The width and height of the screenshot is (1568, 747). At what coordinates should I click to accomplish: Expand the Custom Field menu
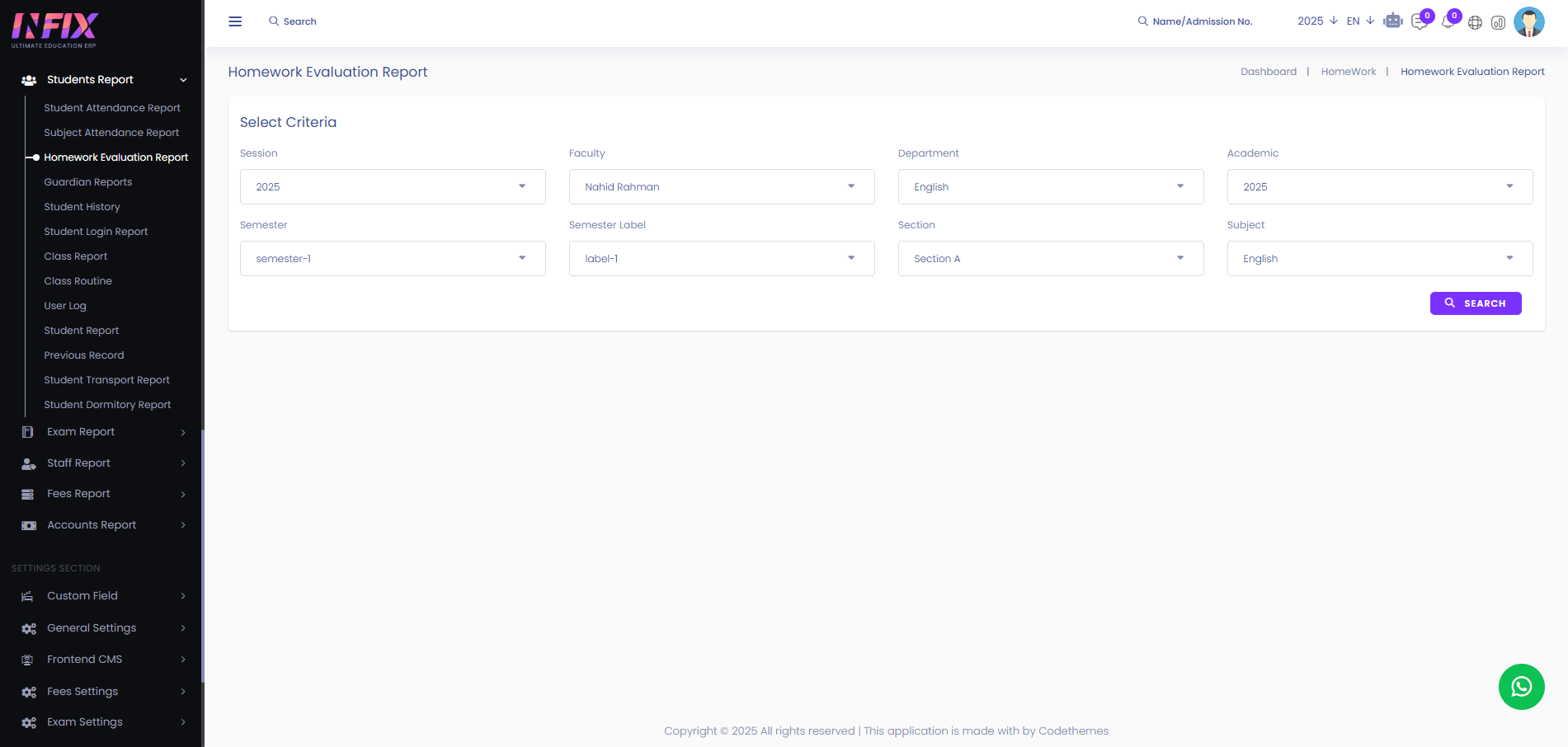pyautogui.click(x=183, y=596)
